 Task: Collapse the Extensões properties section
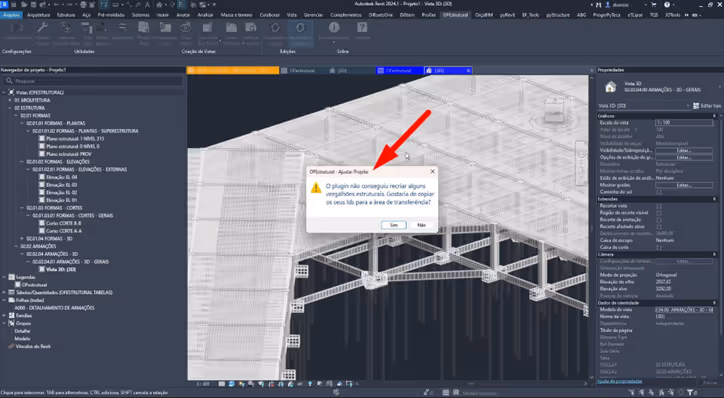pos(714,199)
